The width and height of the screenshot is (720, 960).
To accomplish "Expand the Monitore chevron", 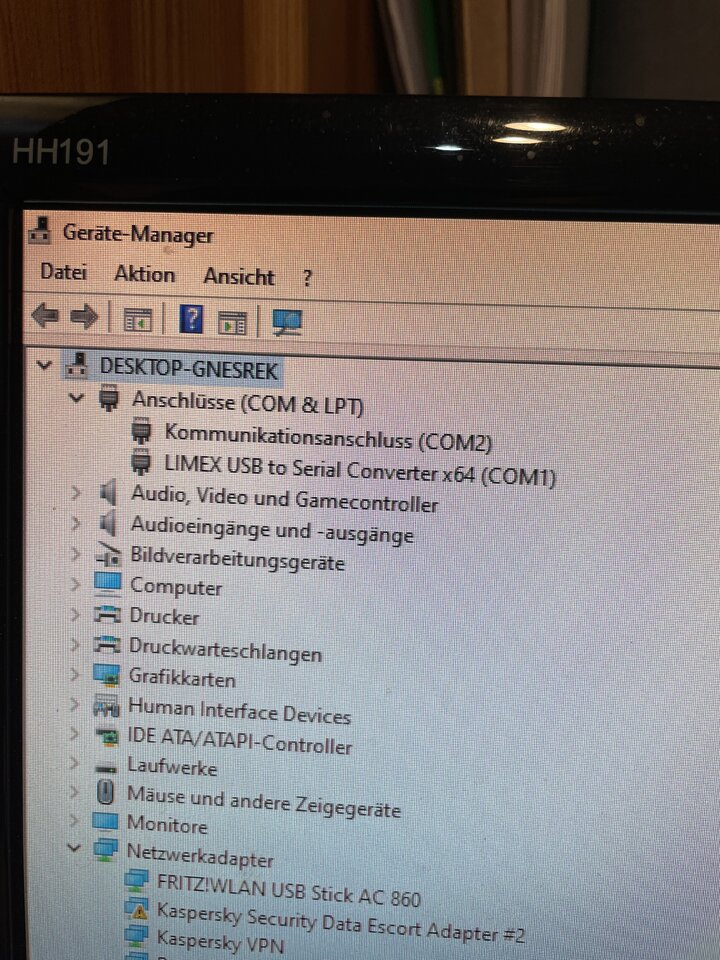I will (x=74, y=820).
